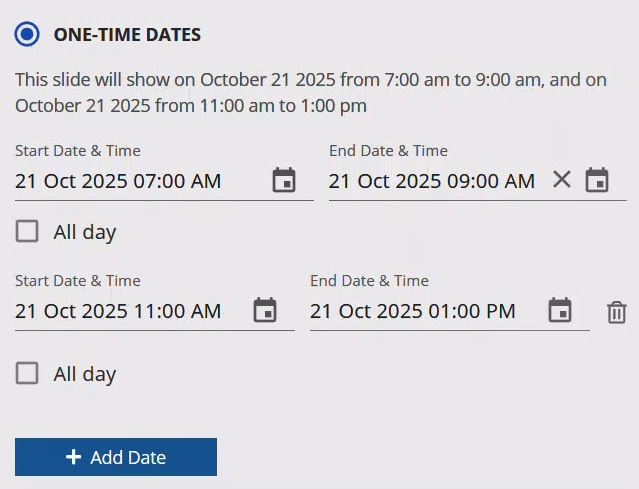Clear the 09:00 AM end date with X
This screenshot has height=489, width=639.
[562, 180]
